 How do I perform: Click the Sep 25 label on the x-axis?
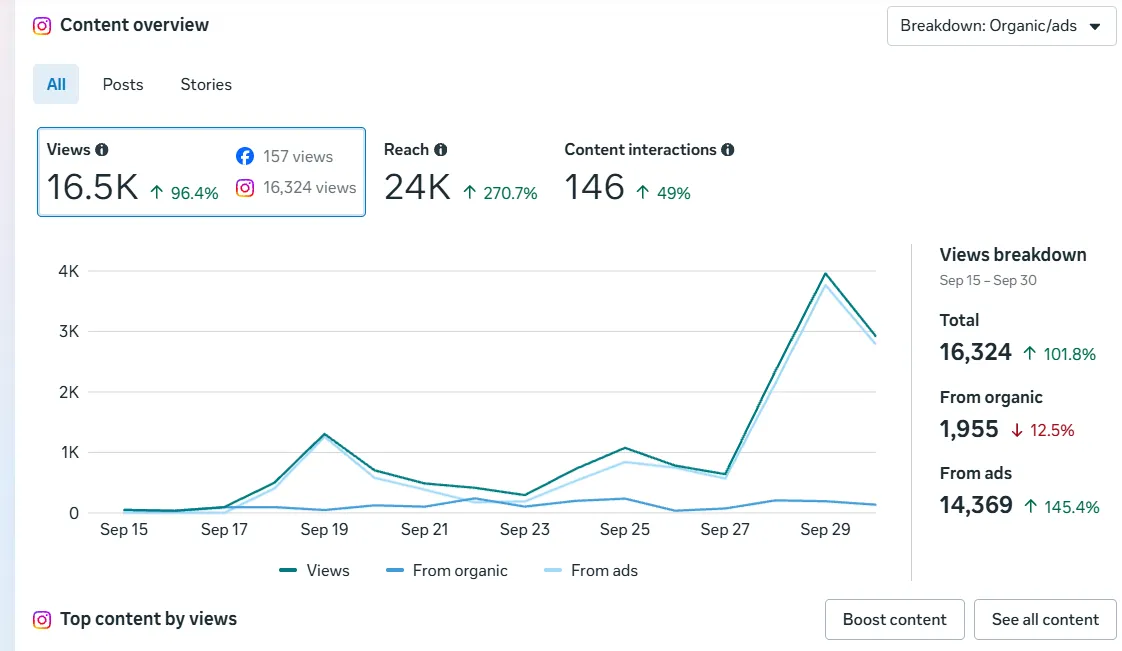click(625, 529)
